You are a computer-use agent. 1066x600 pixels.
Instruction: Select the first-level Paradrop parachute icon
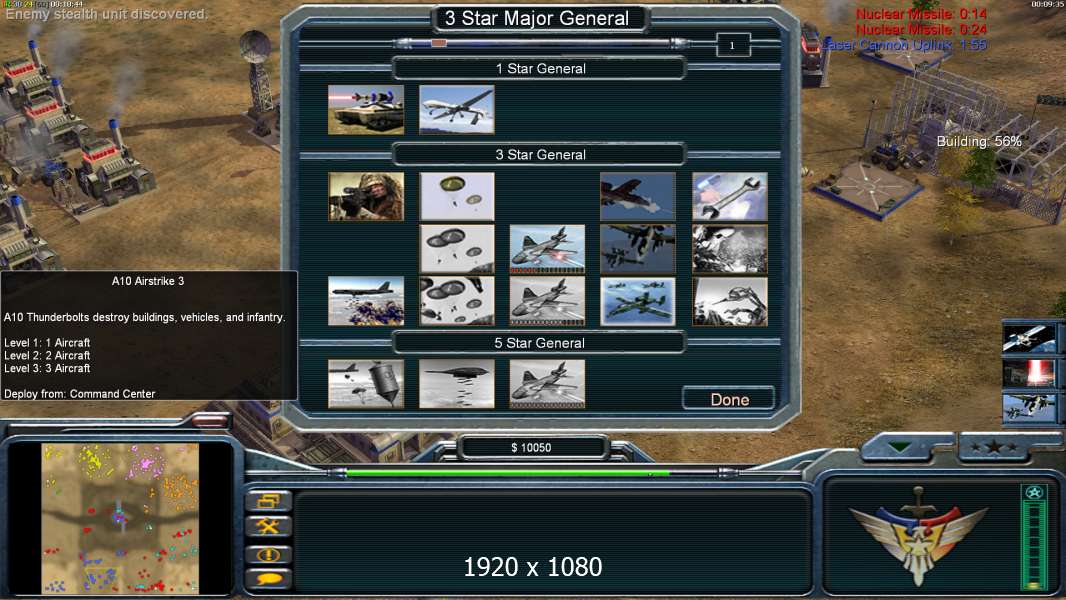[457, 196]
